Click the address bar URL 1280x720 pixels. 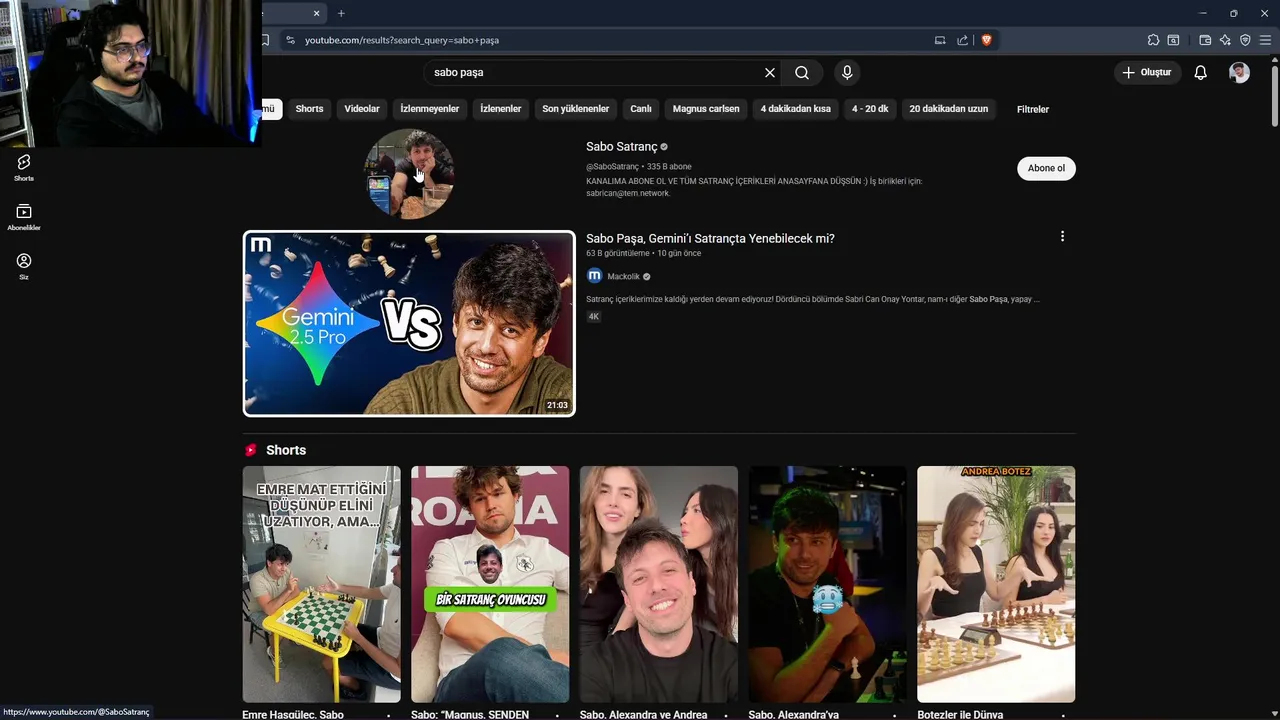click(x=402, y=40)
